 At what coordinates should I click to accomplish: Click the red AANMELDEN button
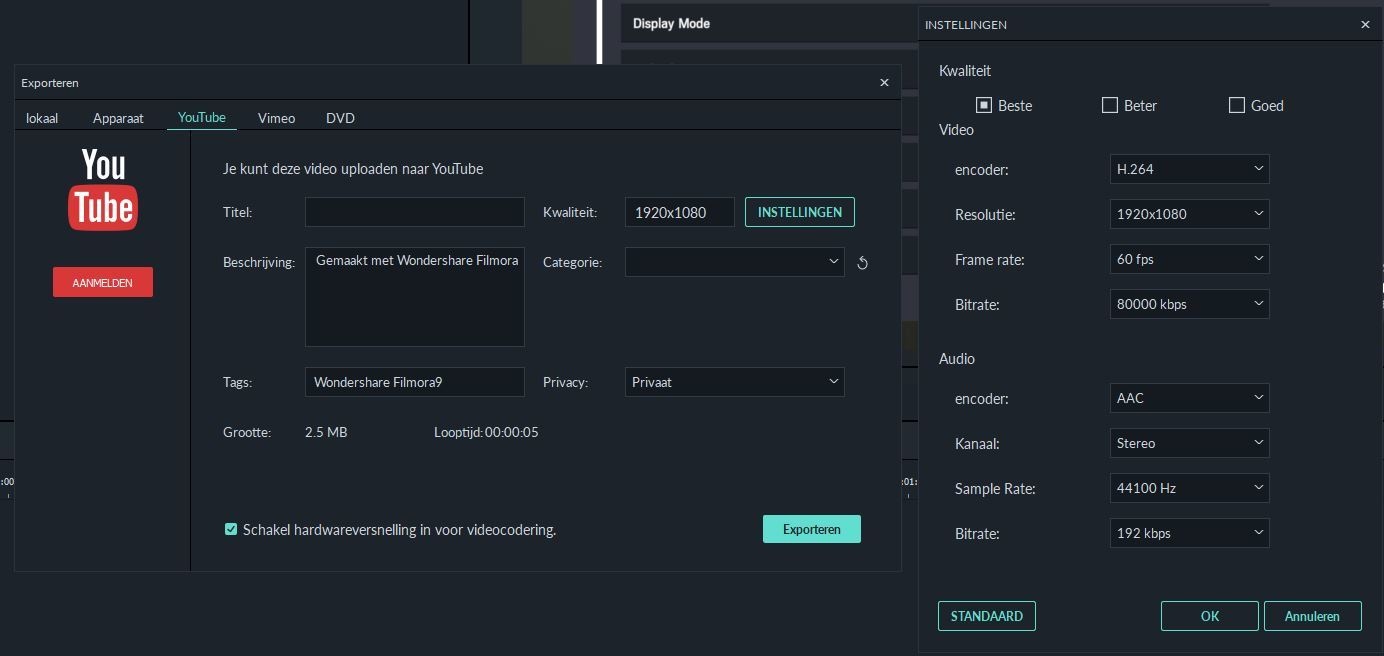click(103, 282)
